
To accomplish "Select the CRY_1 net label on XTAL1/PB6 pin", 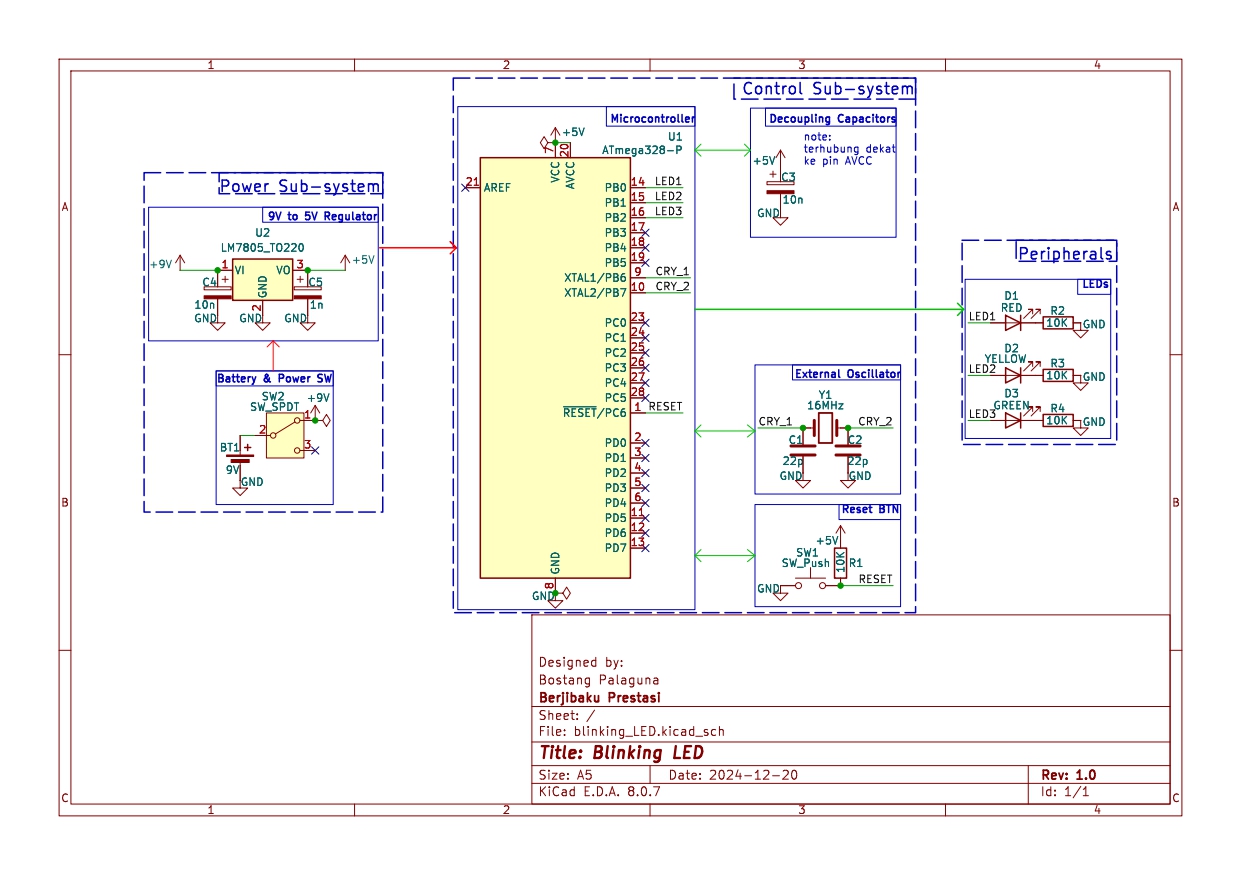I will (x=673, y=271).
